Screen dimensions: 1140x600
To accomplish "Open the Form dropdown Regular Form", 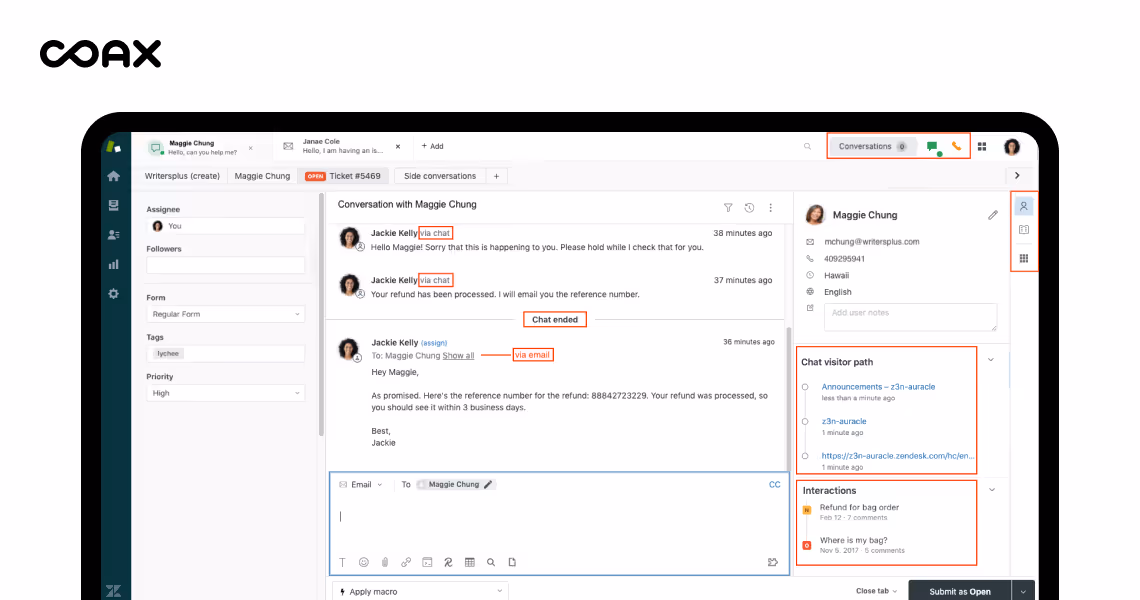I will 225,314.
